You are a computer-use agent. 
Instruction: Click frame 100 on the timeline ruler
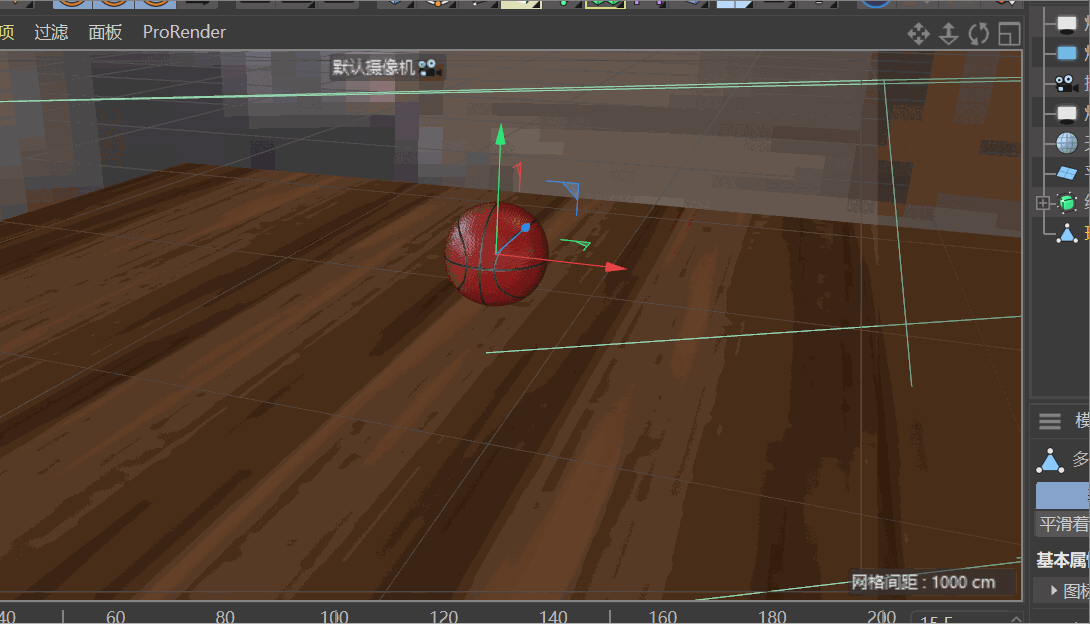(334, 616)
